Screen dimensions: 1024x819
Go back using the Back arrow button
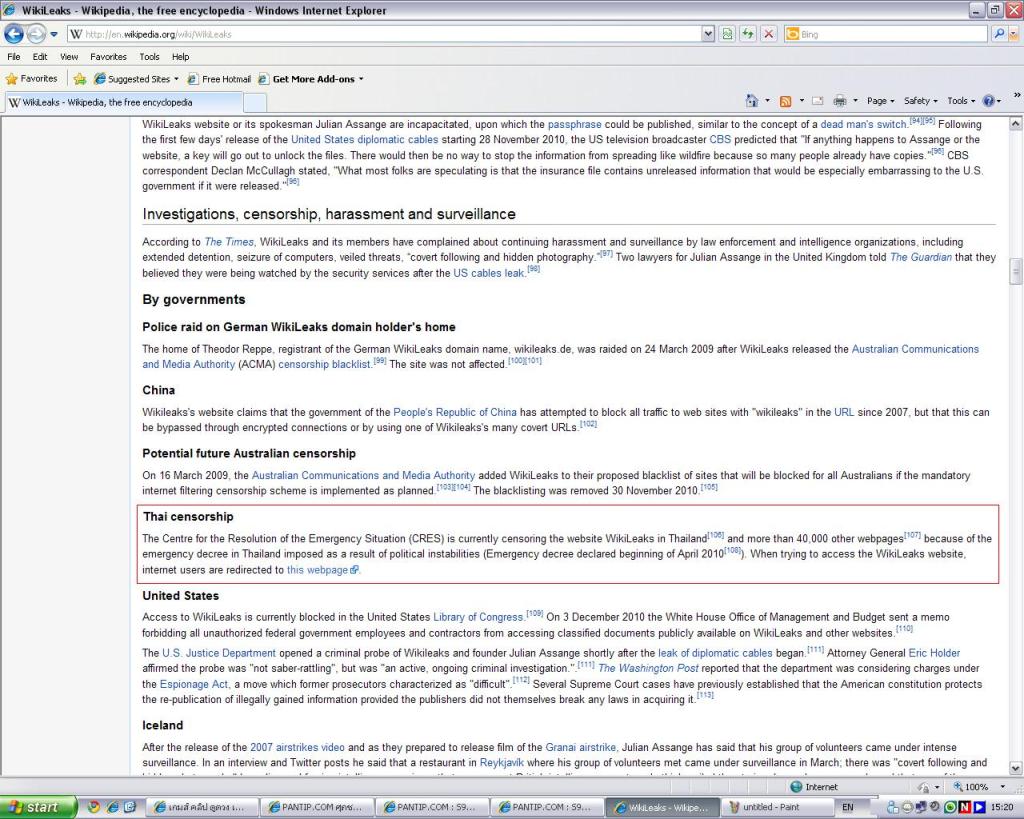click(14, 33)
